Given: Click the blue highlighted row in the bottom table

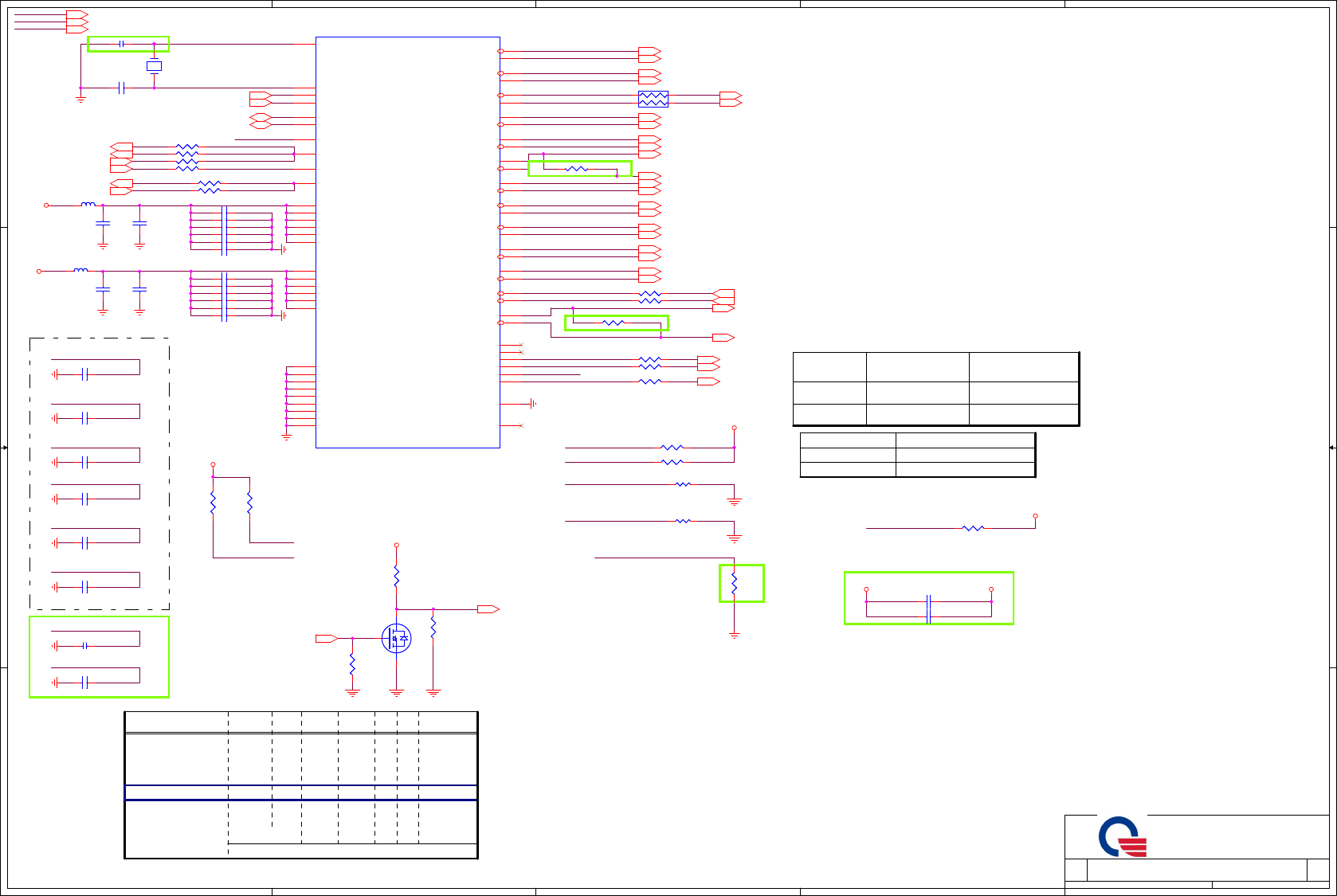Looking at the screenshot, I should 301,792.
